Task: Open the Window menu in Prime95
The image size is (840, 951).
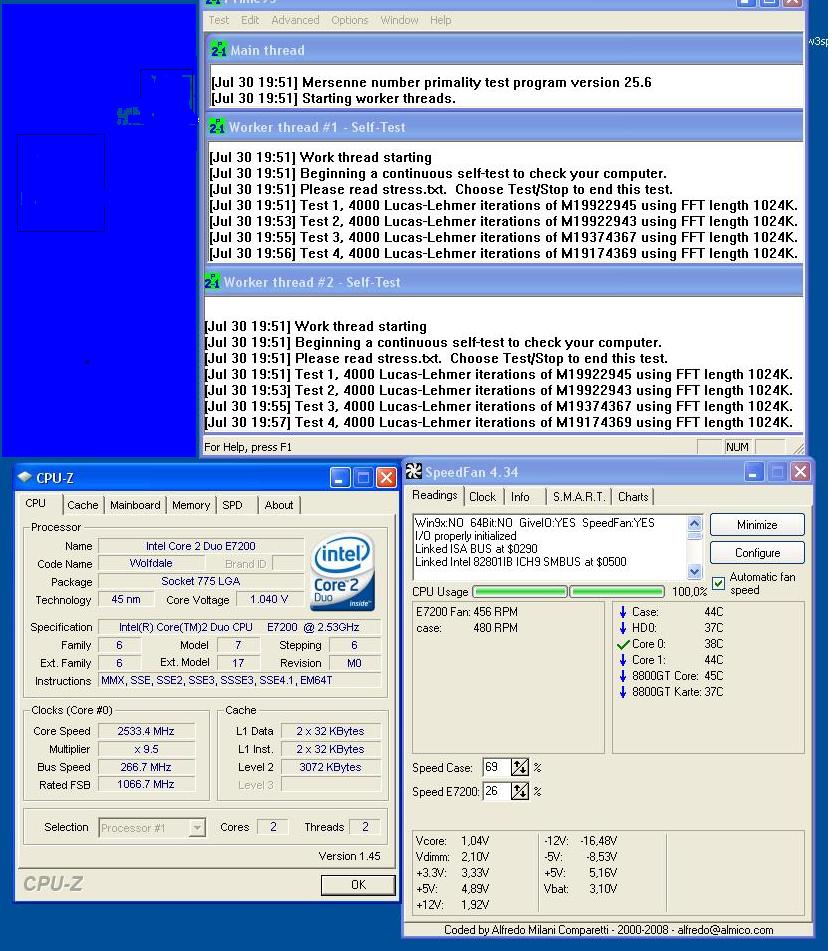Action: pos(399,20)
